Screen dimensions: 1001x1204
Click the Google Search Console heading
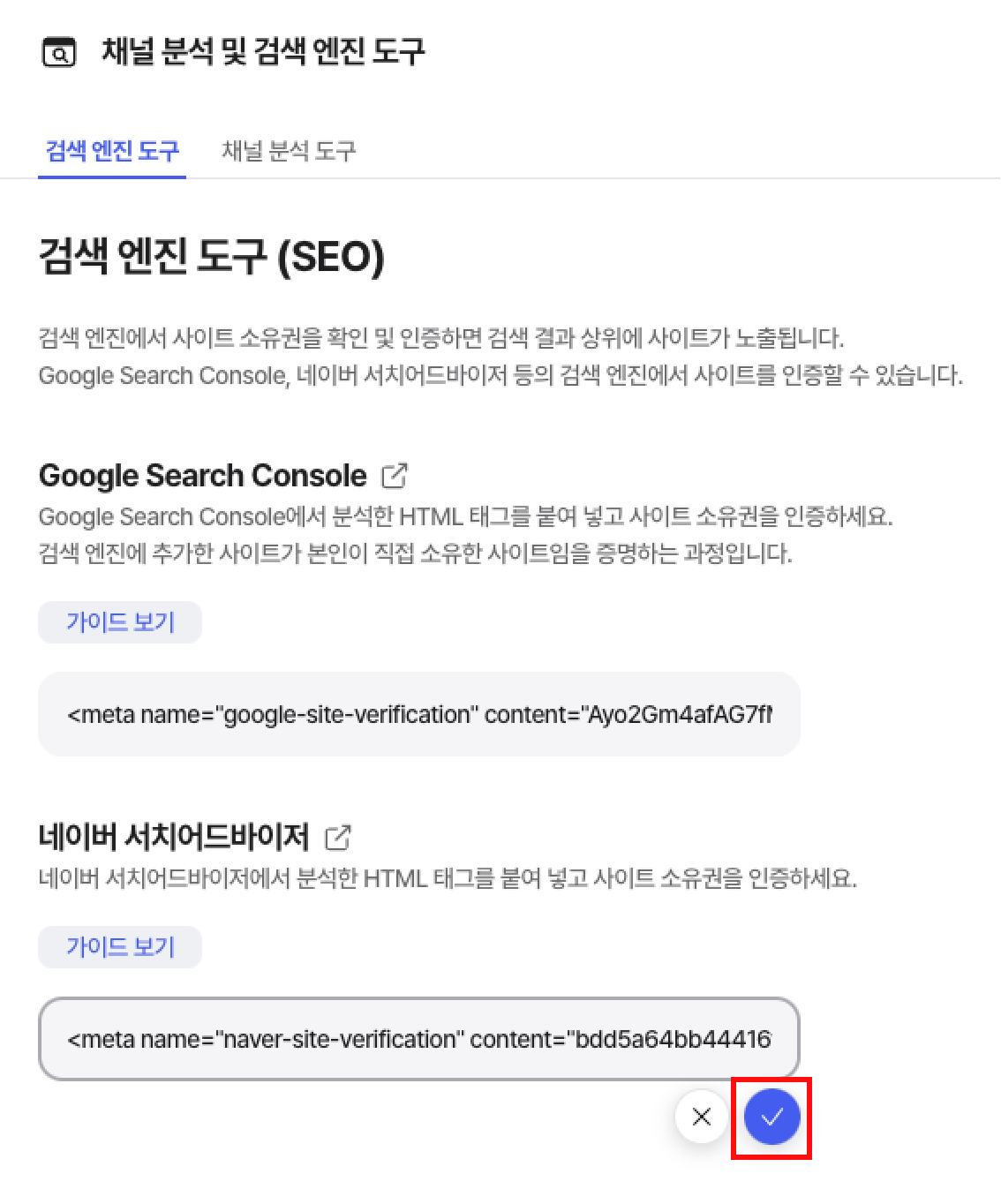pyautogui.click(x=202, y=476)
